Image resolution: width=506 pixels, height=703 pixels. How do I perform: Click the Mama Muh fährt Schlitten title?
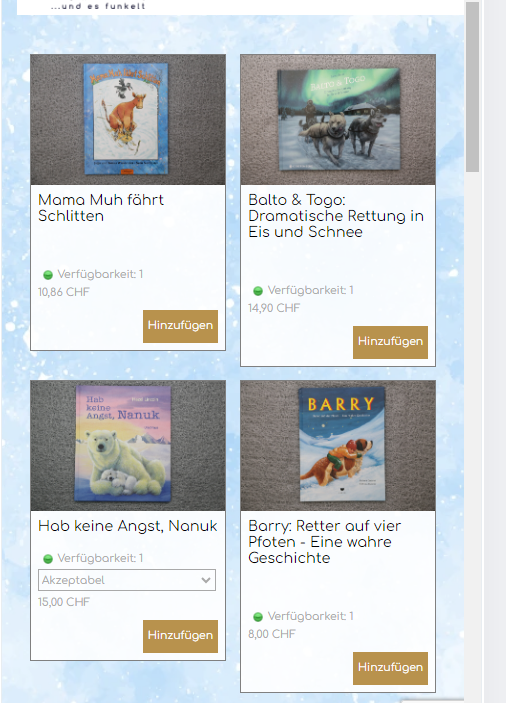(101, 208)
